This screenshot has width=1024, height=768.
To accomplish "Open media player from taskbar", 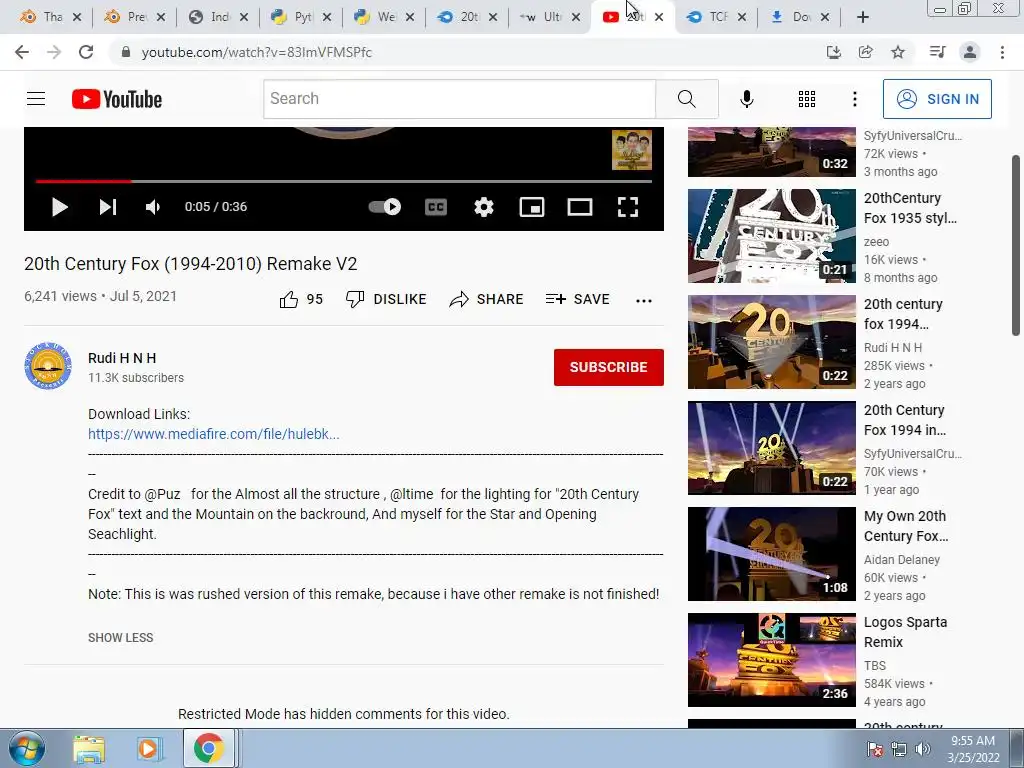I will pyautogui.click(x=148, y=748).
